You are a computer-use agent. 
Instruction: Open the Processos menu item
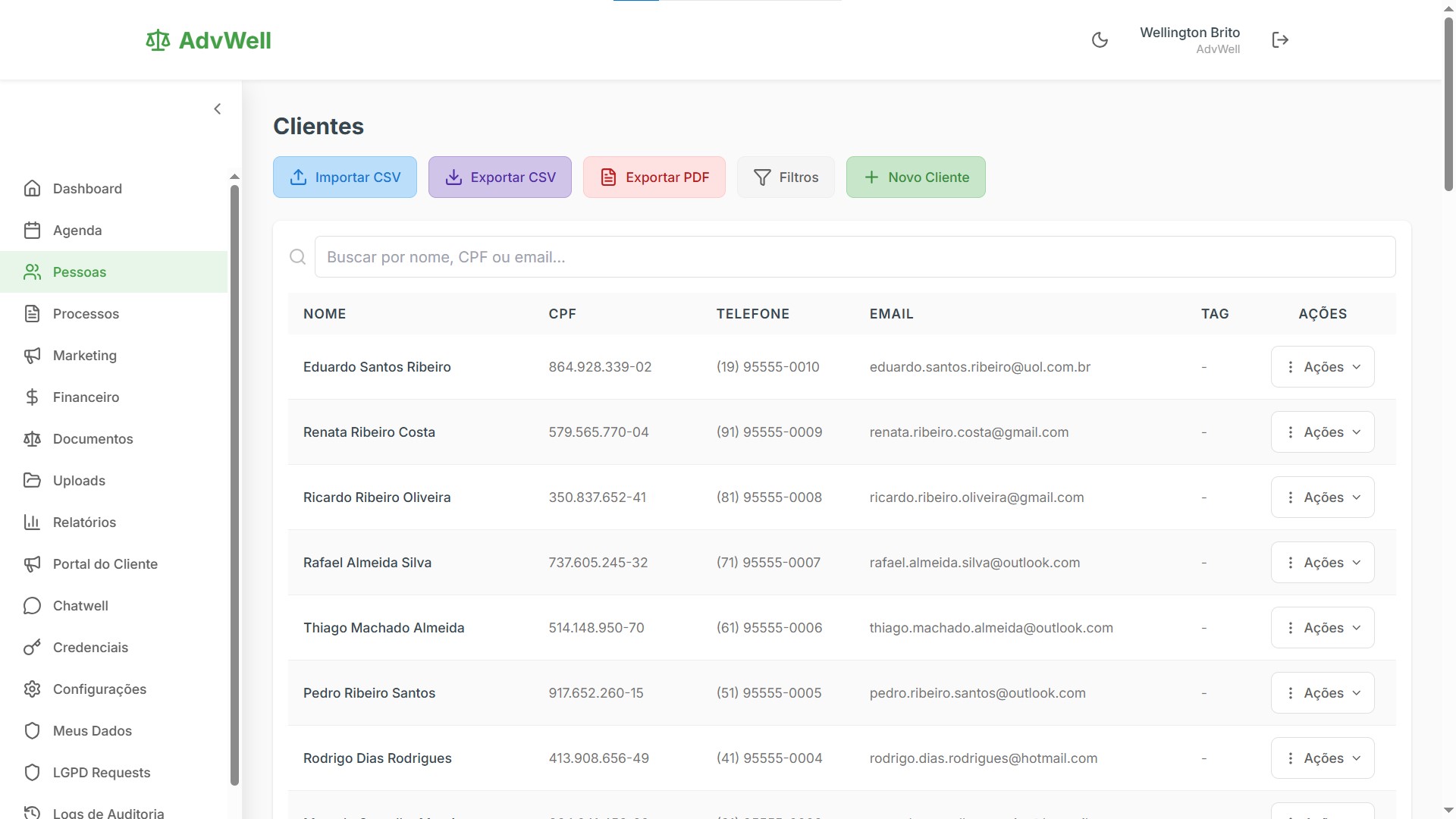(x=86, y=313)
